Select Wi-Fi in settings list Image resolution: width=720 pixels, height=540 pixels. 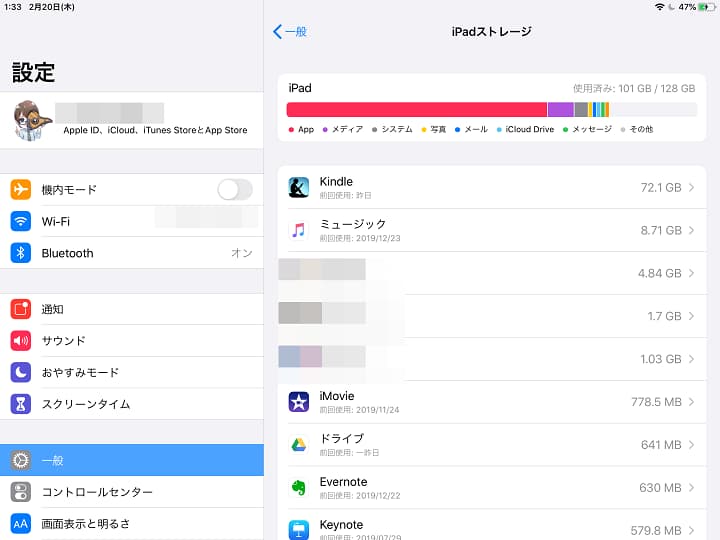[132, 221]
